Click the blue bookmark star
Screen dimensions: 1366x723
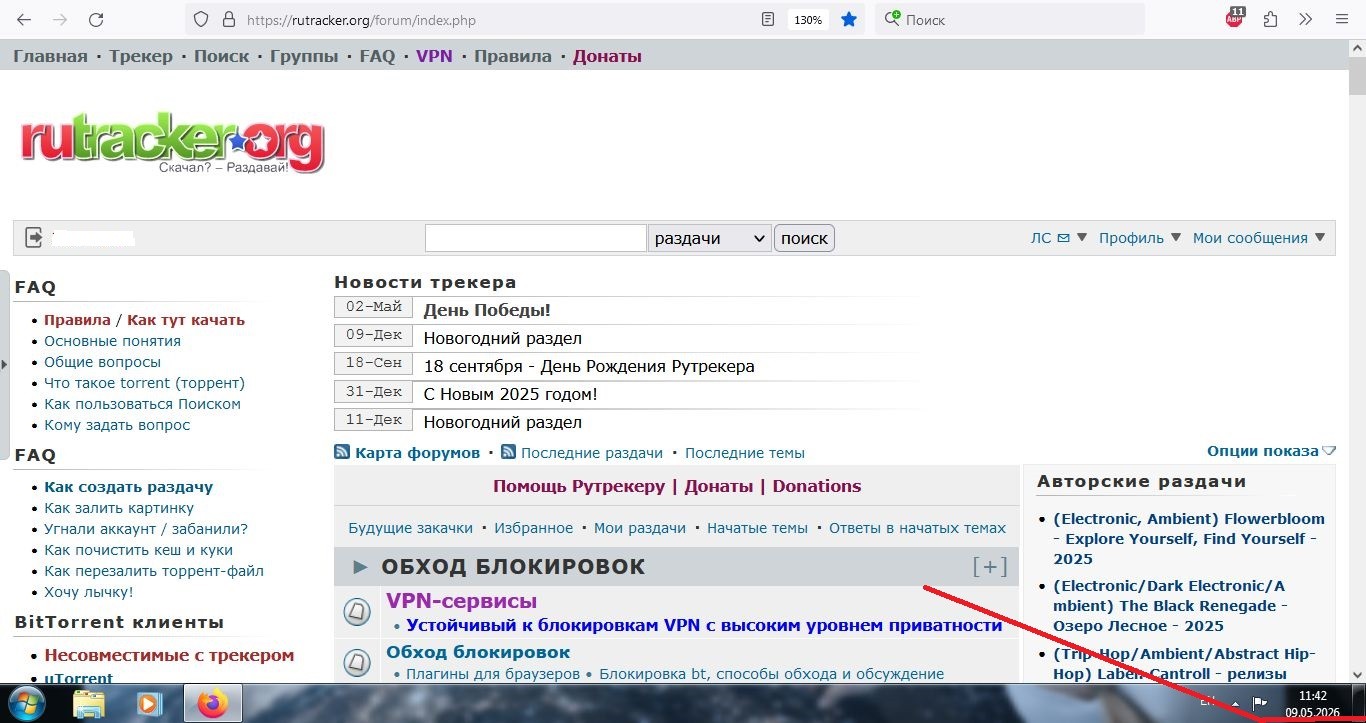849,19
